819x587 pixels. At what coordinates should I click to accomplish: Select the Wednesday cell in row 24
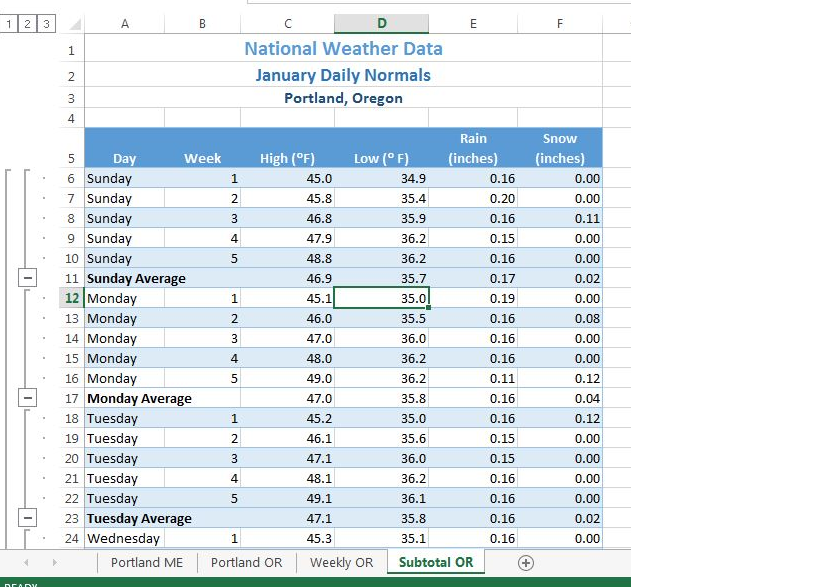pyautogui.click(x=124, y=538)
